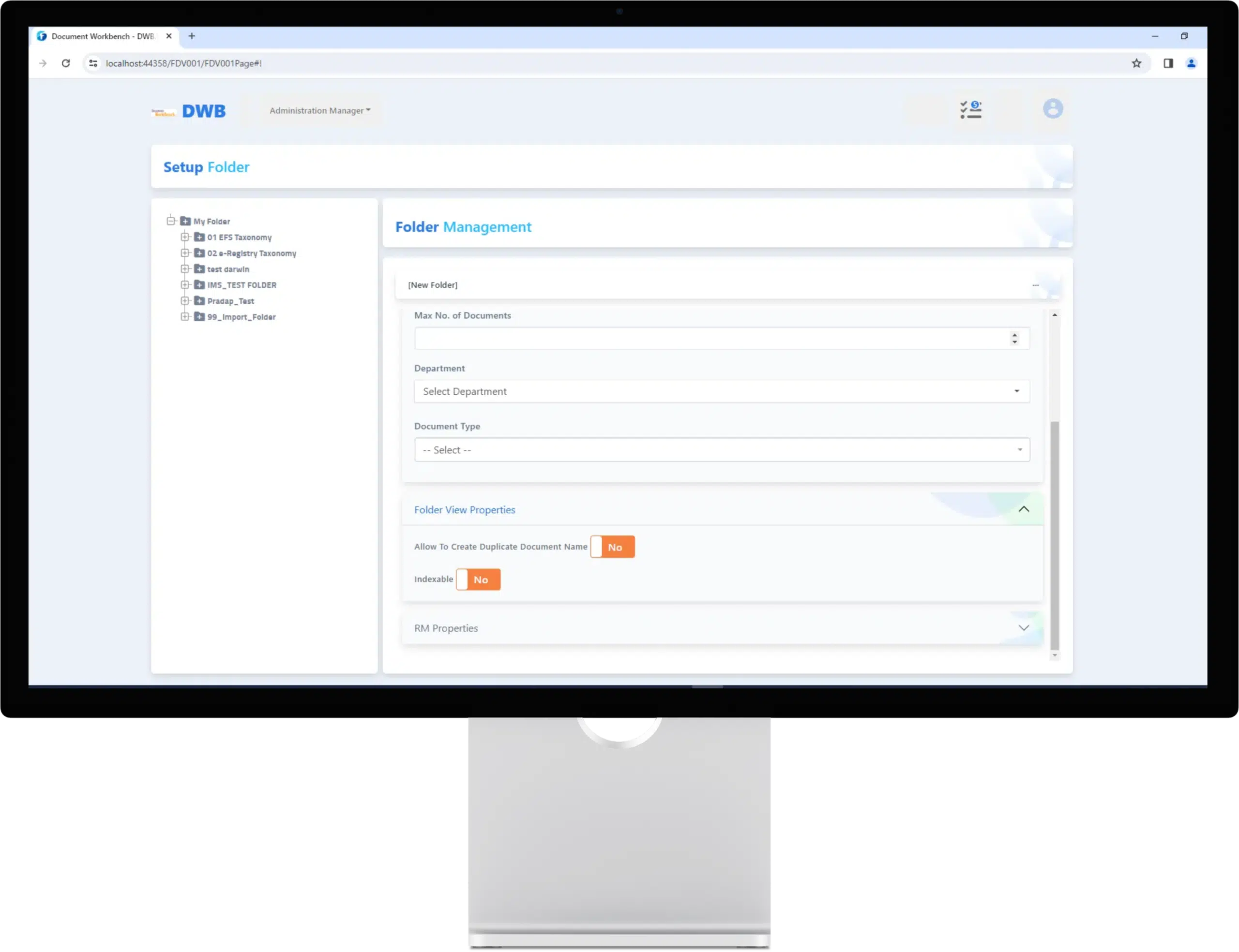This screenshot has height=952, width=1239.
Task: Select IMS_TEST FOLDER in the tree
Action: [242, 285]
